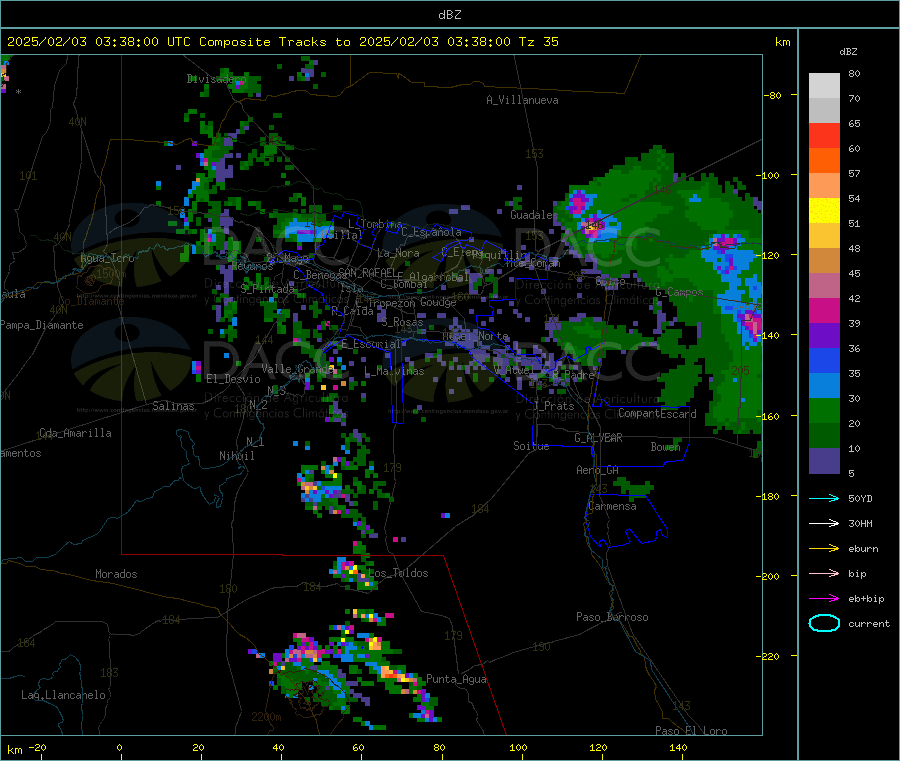Viewport: 900px width, 761px height.
Task: Select the 39 dBZ purple swatch
Action: pos(824,336)
